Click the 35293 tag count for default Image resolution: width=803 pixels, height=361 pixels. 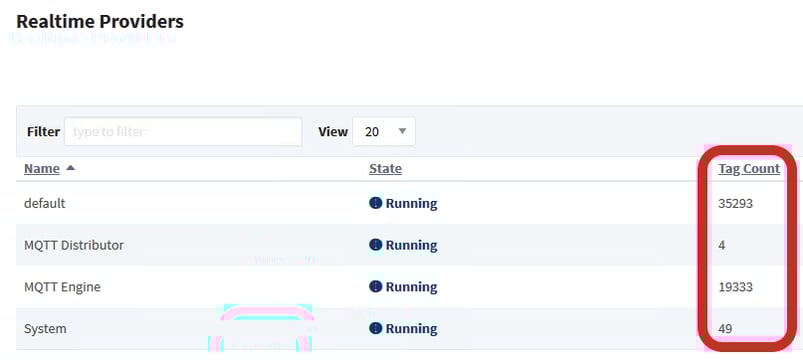pos(735,203)
